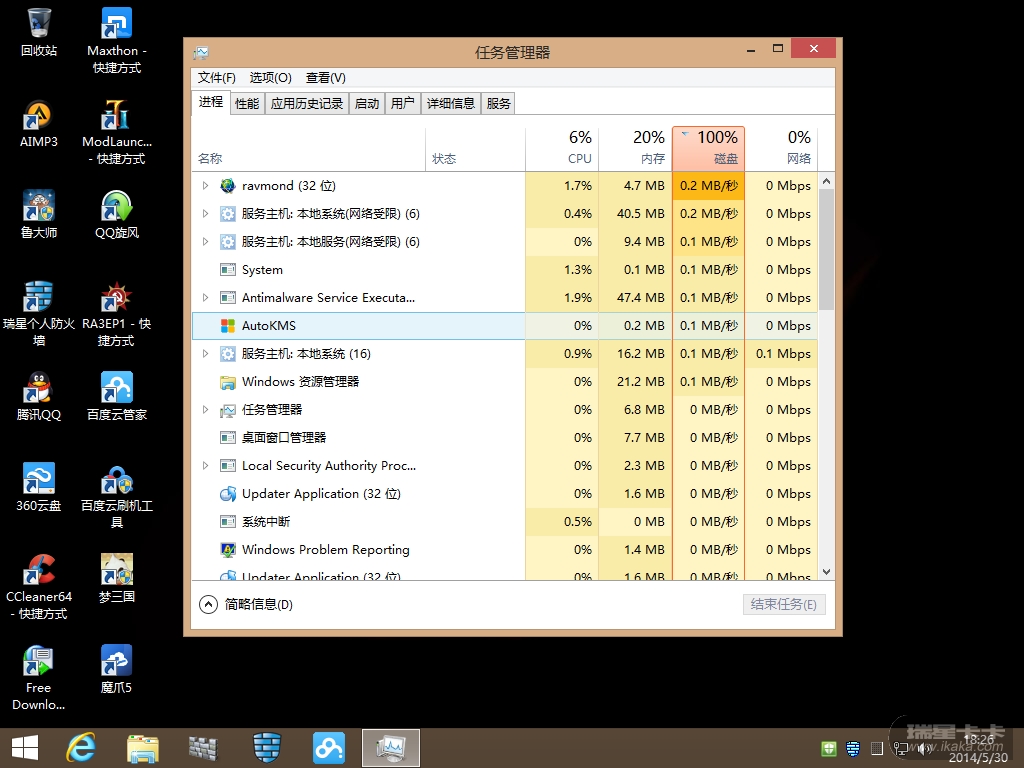Screen dimensions: 1024x768
Task: Open 360云盘 desktop icon
Action: click(x=39, y=487)
